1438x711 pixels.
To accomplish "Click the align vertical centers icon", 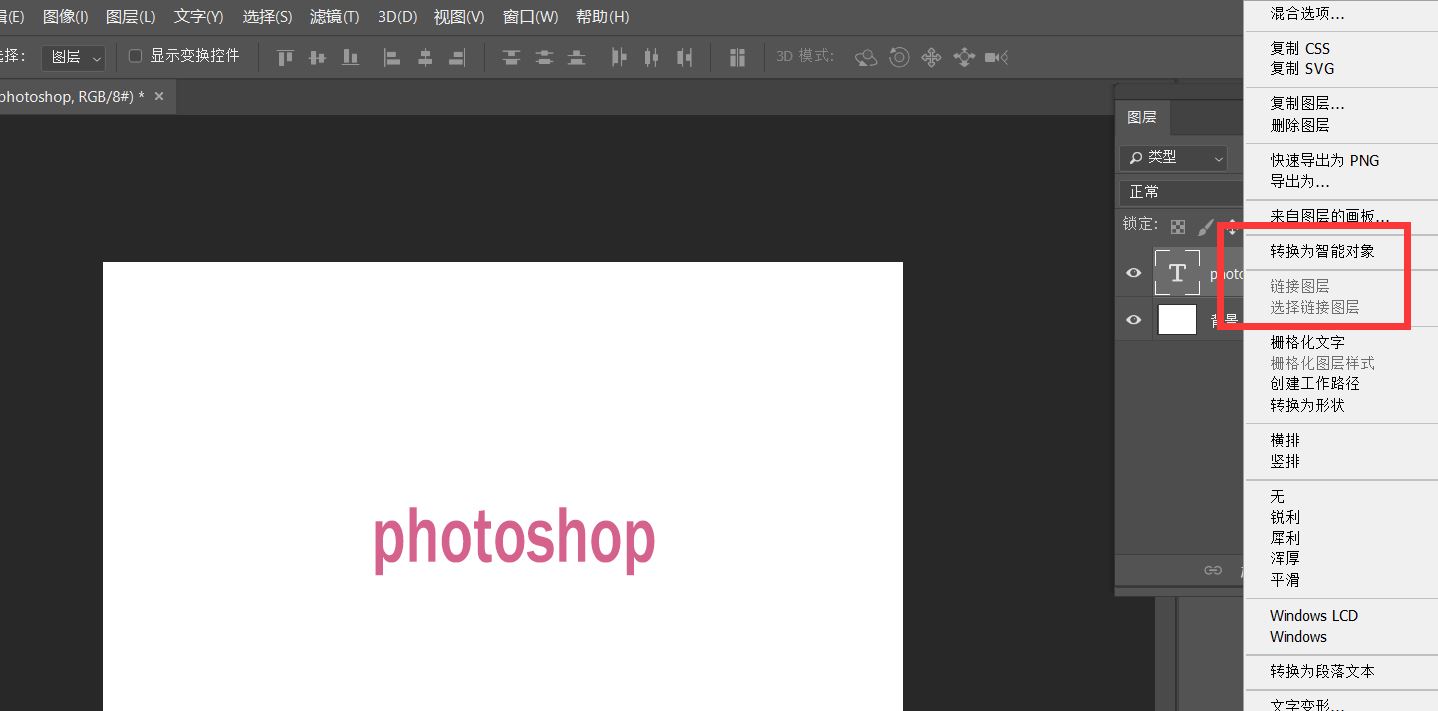I will coord(318,57).
